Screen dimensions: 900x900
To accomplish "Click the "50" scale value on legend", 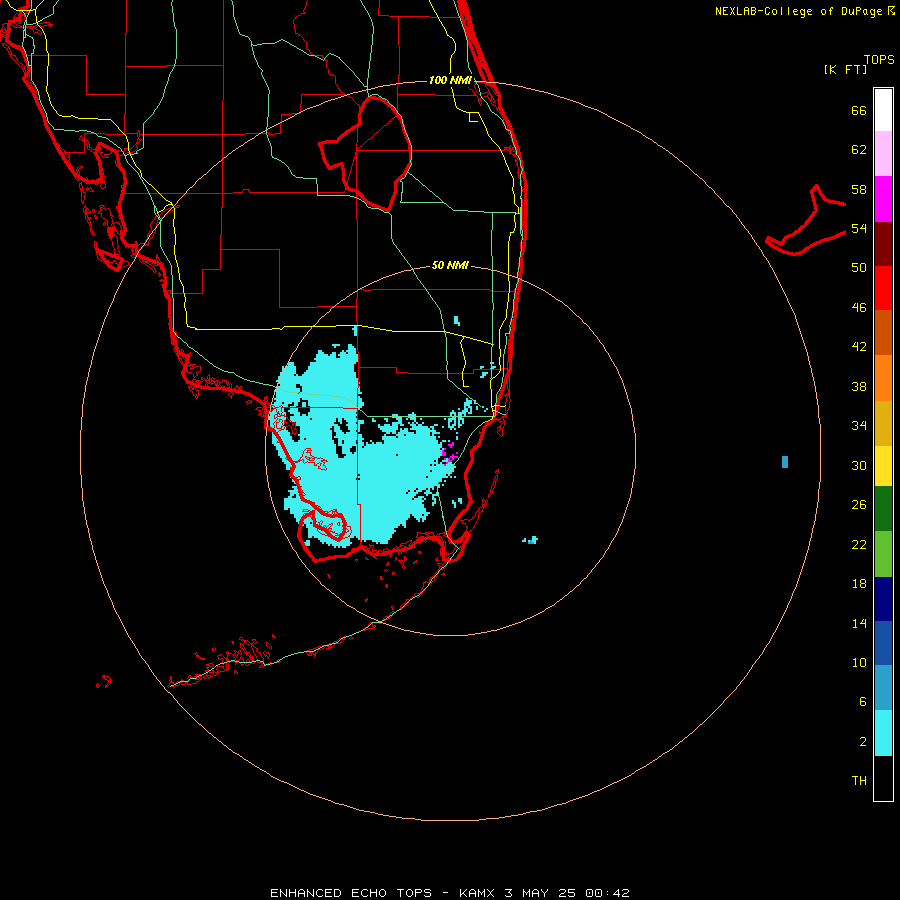I will pyautogui.click(x=859, y=267).
